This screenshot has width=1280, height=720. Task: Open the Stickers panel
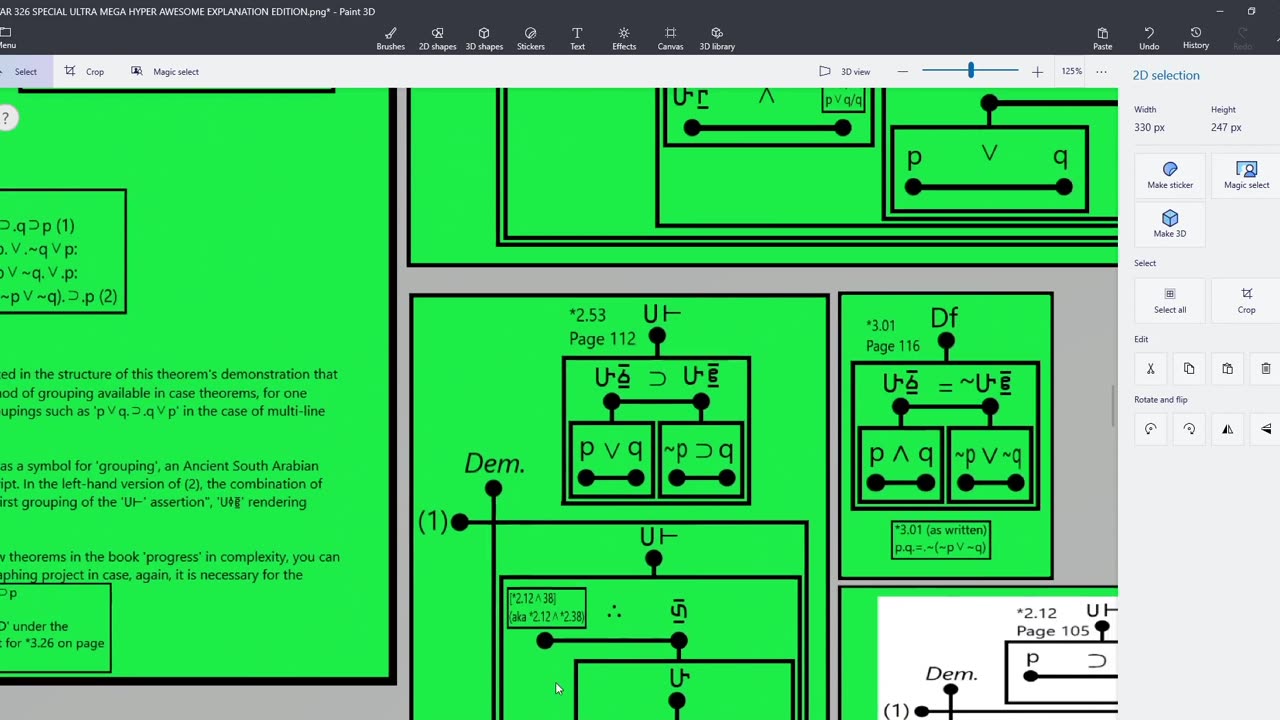tap(530, 38)
